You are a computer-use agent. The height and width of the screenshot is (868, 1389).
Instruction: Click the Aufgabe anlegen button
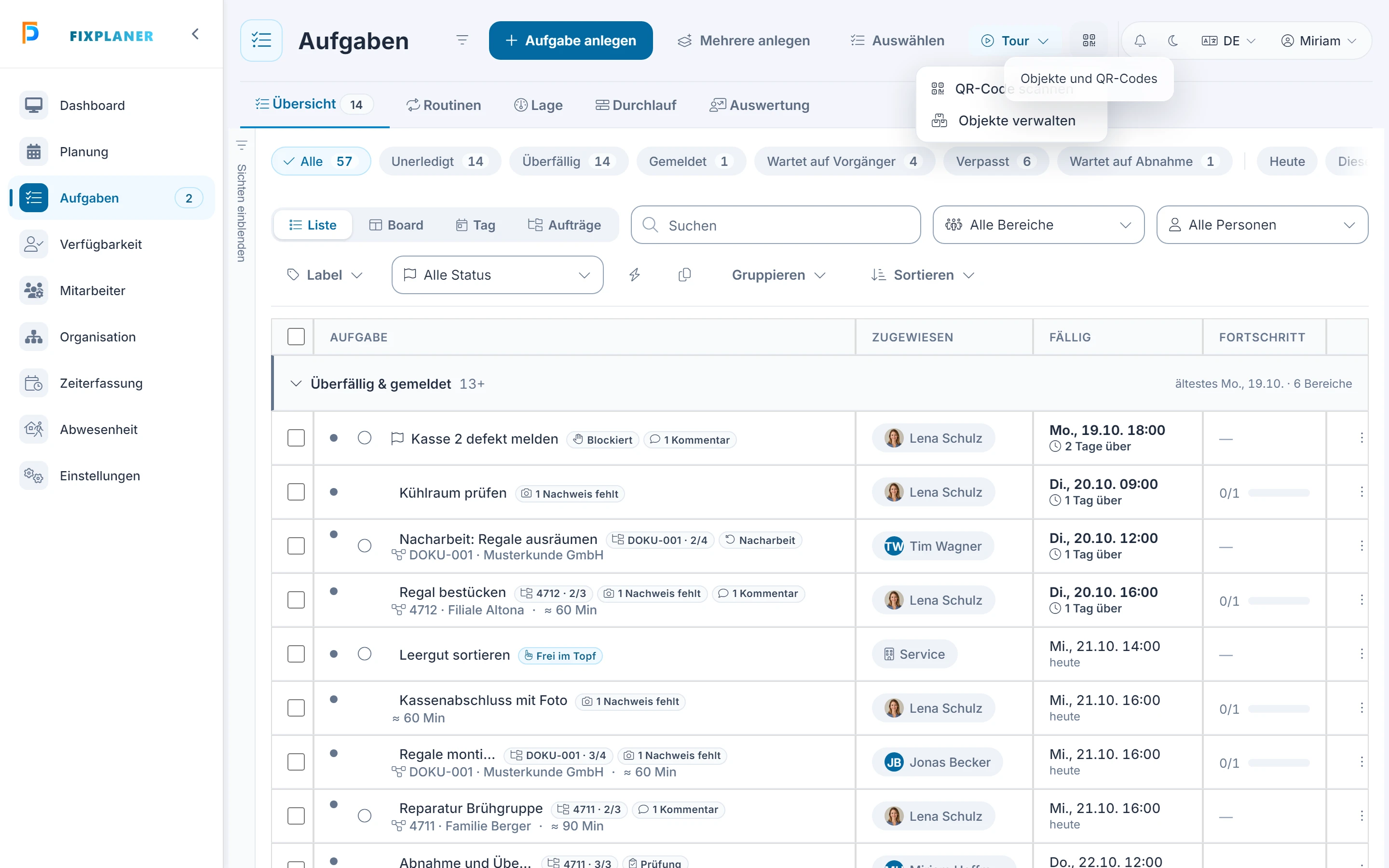(571, 41)
